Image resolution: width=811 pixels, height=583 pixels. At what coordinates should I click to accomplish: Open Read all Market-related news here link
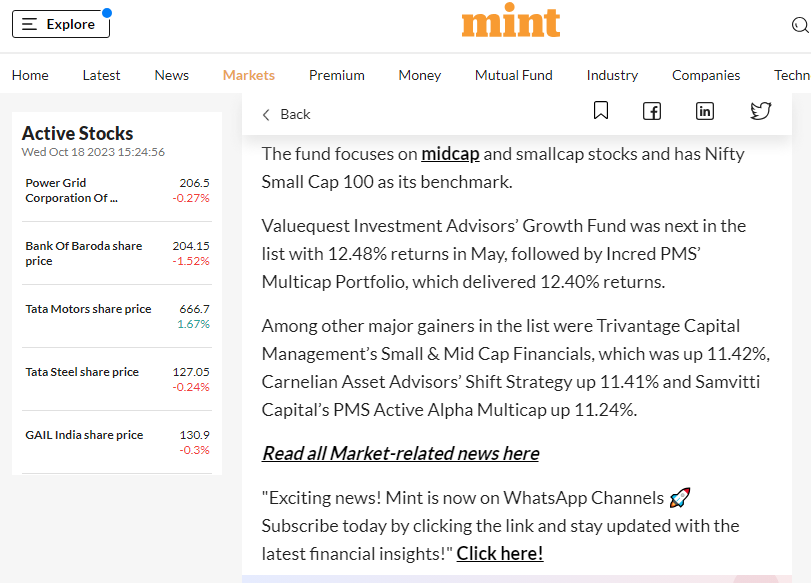coord(400,454)
